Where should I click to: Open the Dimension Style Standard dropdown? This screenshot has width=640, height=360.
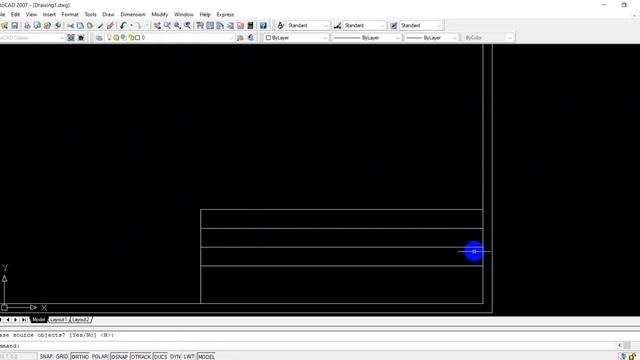[x=364, y=25]
